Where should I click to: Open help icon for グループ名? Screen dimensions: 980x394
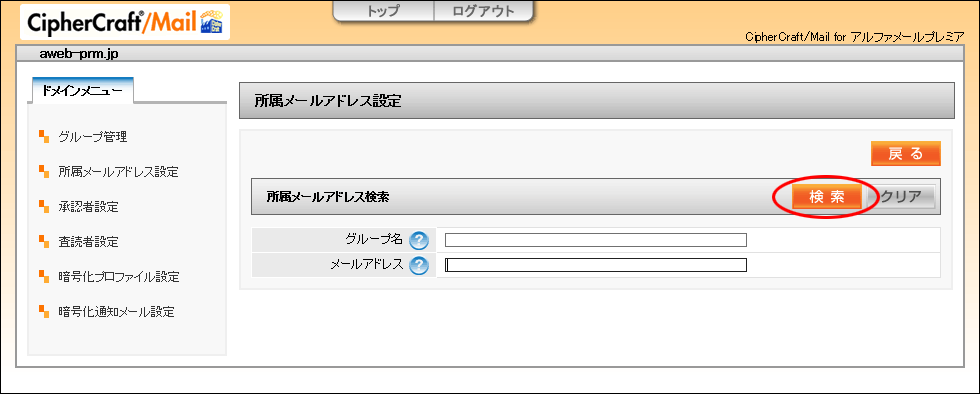pos(419,240)
